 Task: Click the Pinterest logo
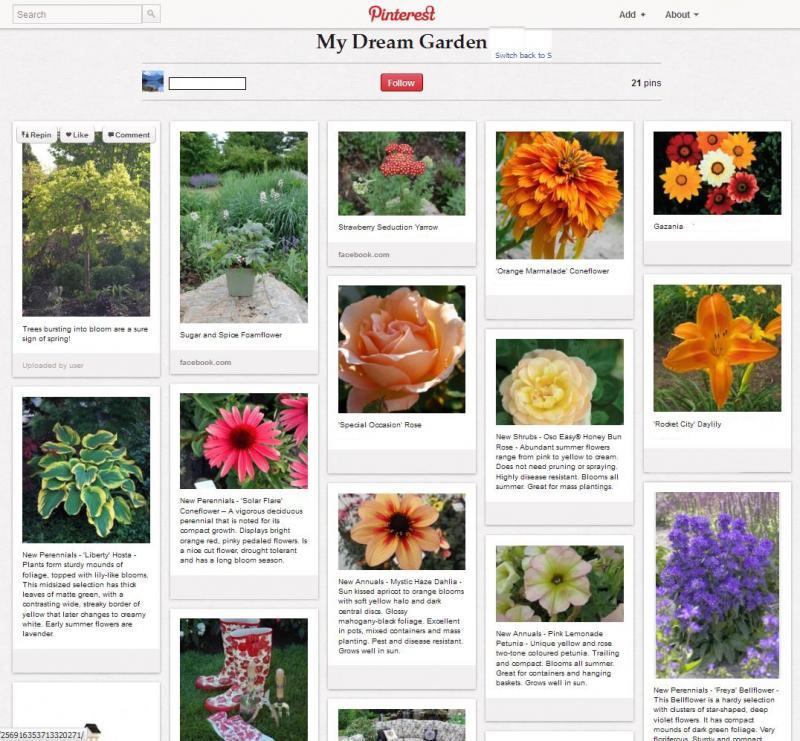401,14
